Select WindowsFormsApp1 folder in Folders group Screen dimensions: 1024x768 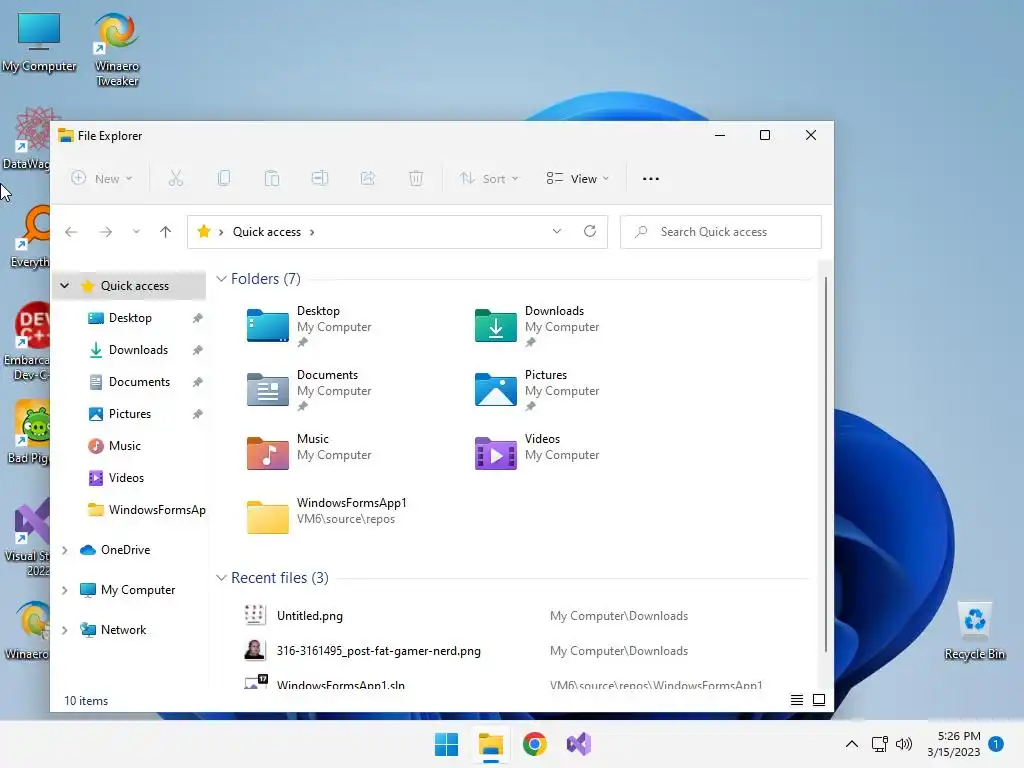[x=327, y=517]
